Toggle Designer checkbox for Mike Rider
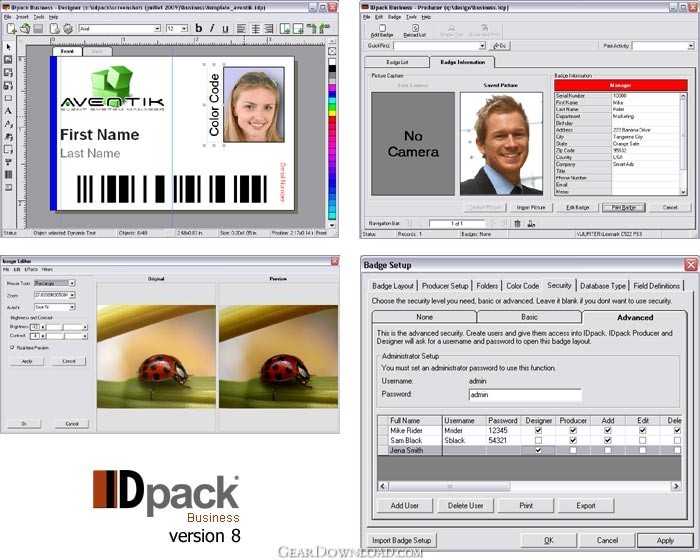This screenshot has height=560, width=700. (538, 430)
